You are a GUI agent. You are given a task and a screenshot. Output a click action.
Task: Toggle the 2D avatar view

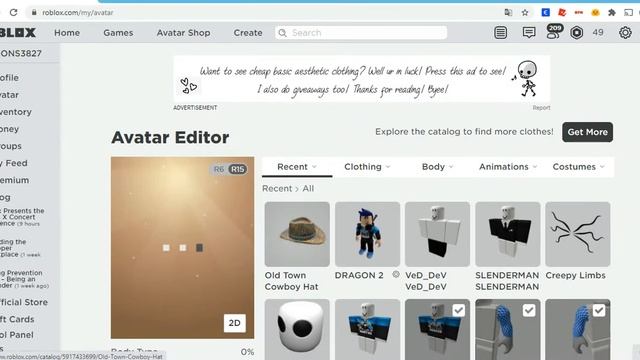click(x=234, y=323)
